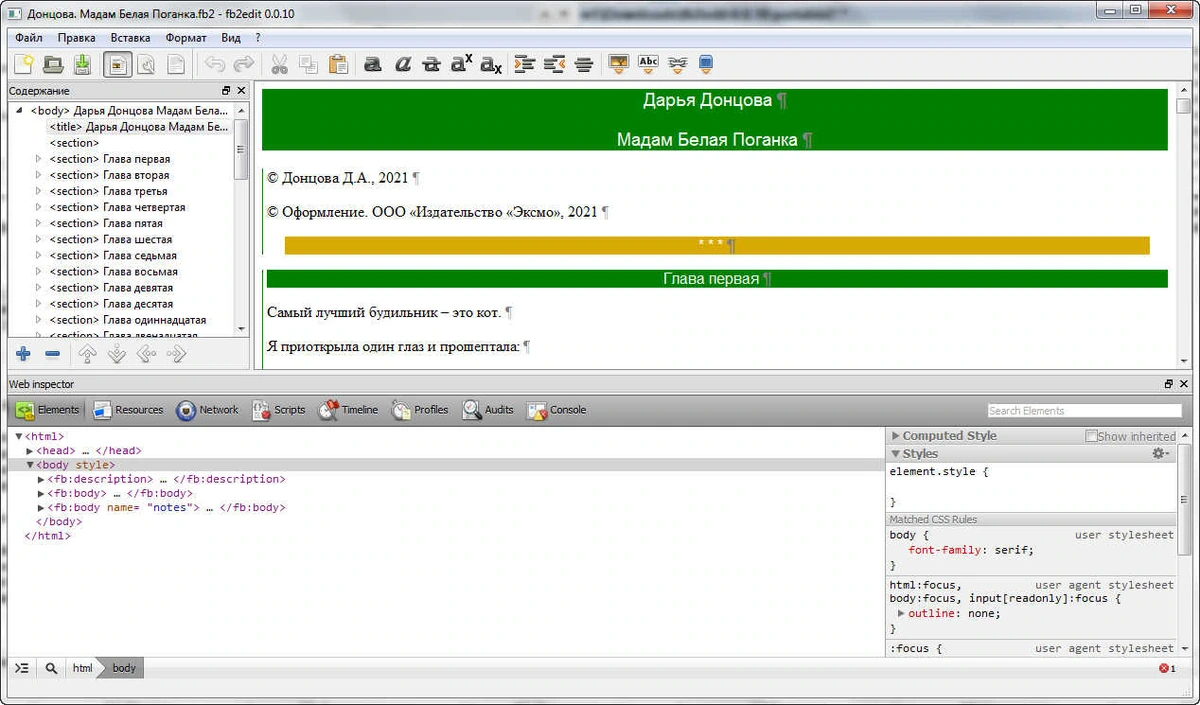Click the Search Elements field
The width and height of the screenshot is (1200, 705).
click(1084, 410)
